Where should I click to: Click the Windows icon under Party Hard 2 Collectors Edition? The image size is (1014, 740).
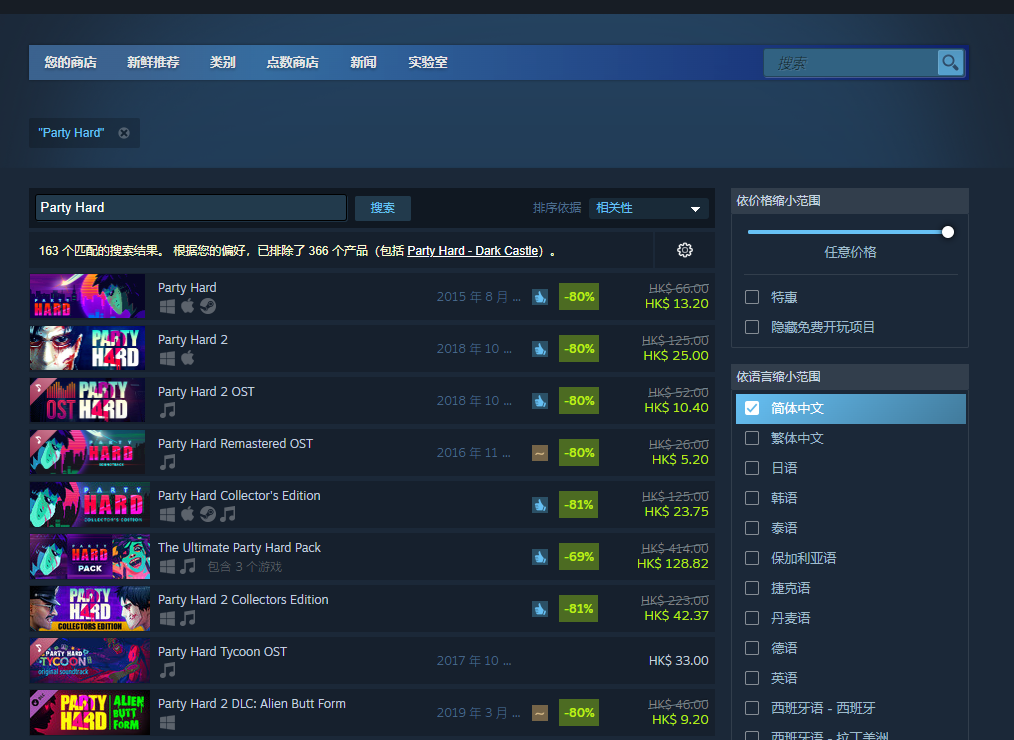tap(167, 618)
